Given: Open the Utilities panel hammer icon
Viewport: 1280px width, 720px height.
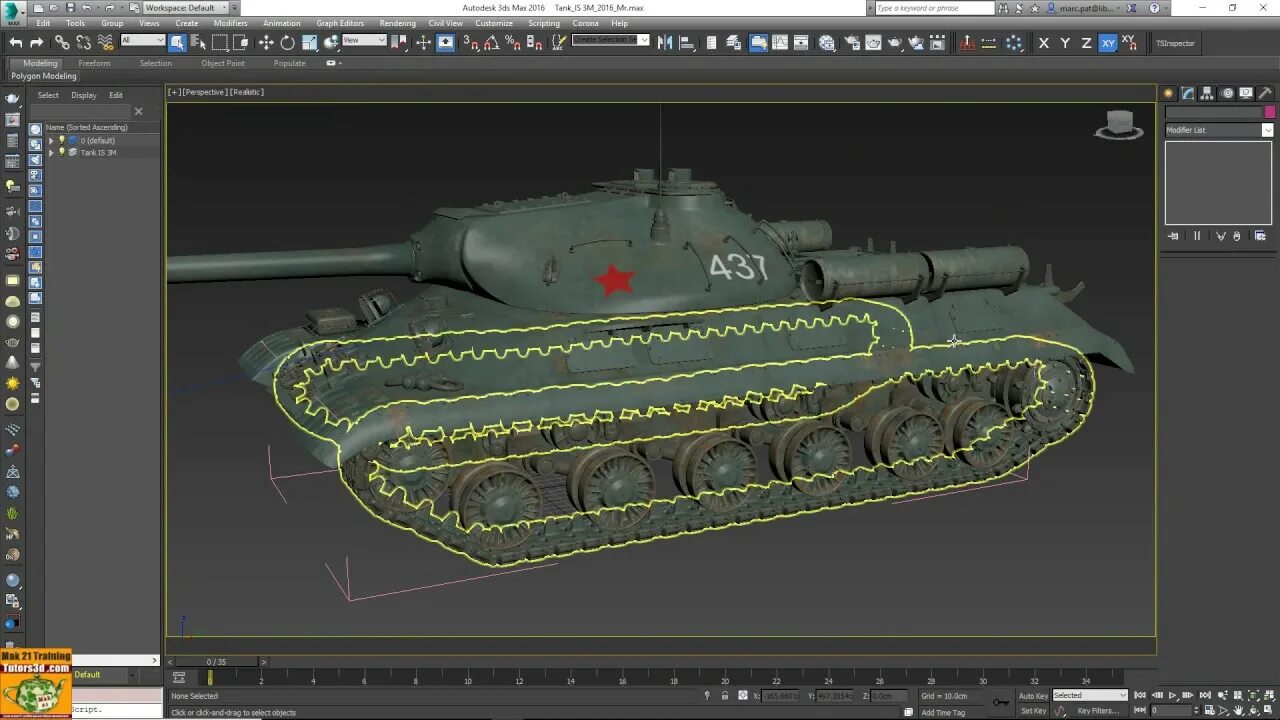Looking at the screenshot, I should point(1265,93).
